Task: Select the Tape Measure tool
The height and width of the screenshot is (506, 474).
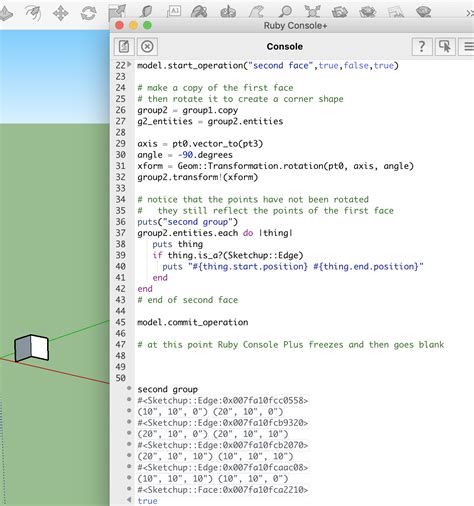Action: pyautogui.click(x=145, y=12)
